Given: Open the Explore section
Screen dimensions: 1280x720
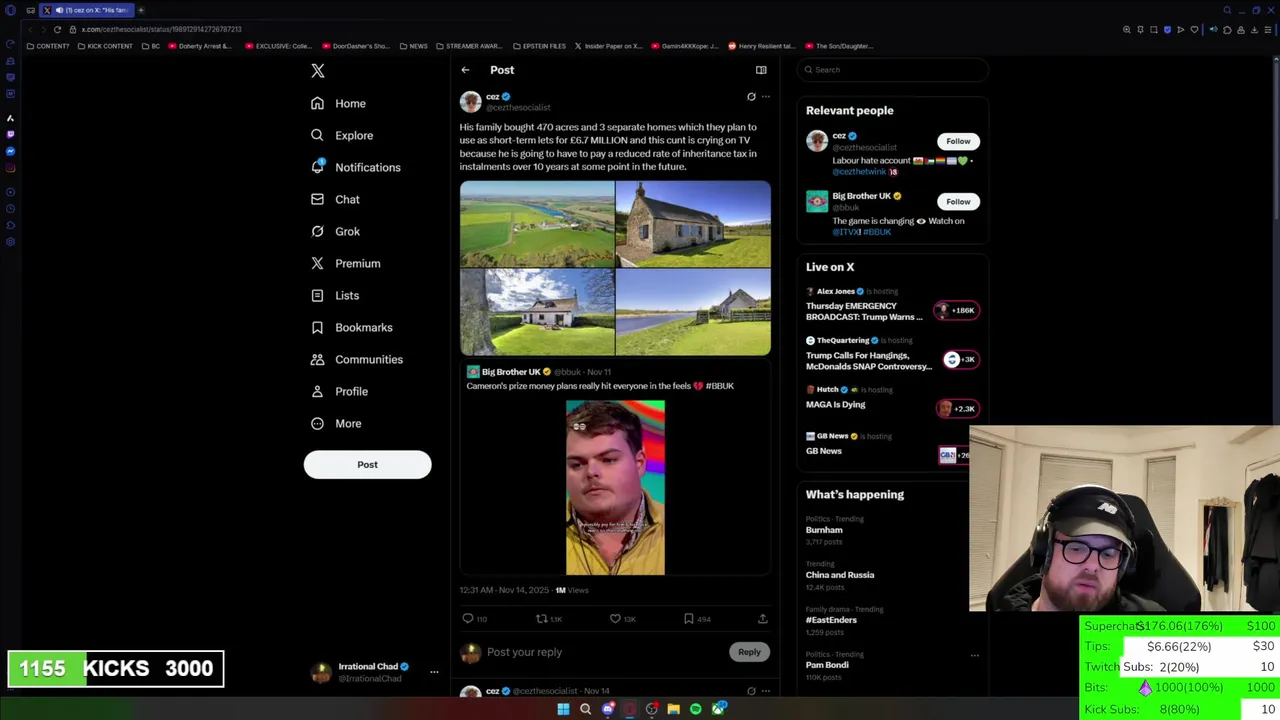Looking at the screenshot, I should [341, 135].
